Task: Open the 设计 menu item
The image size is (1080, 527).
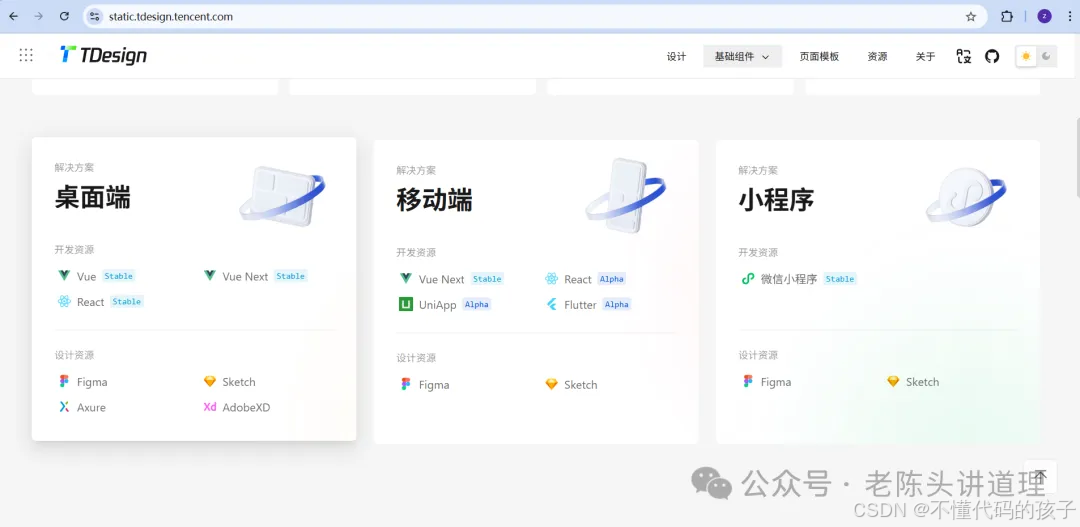Action: [676, 56]
